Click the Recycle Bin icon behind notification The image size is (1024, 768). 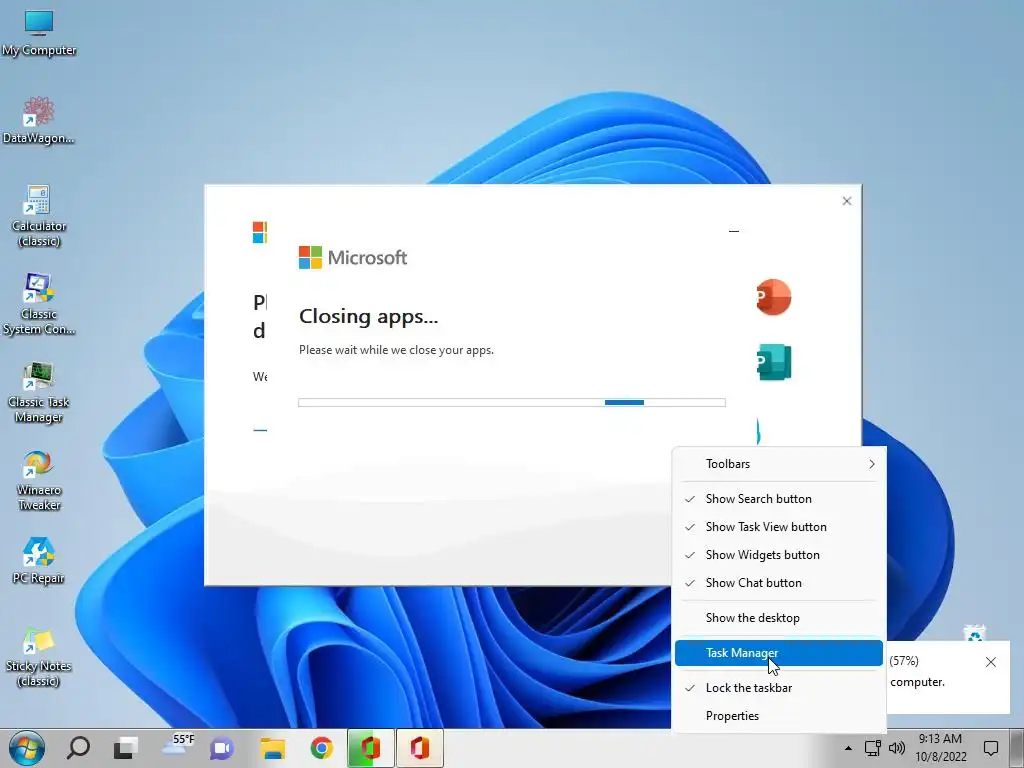[x=974, y=632]
